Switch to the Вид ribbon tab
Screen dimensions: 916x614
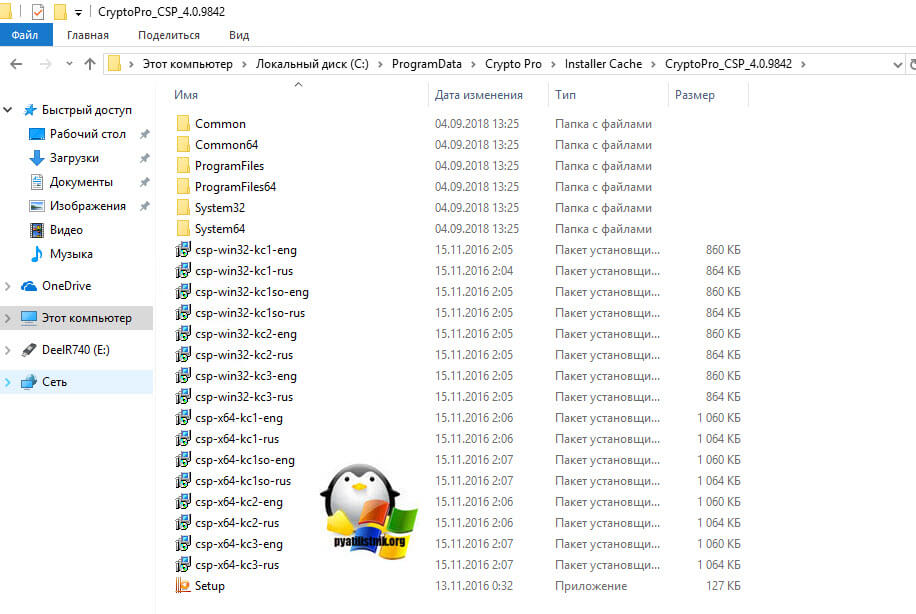point(239,35)
